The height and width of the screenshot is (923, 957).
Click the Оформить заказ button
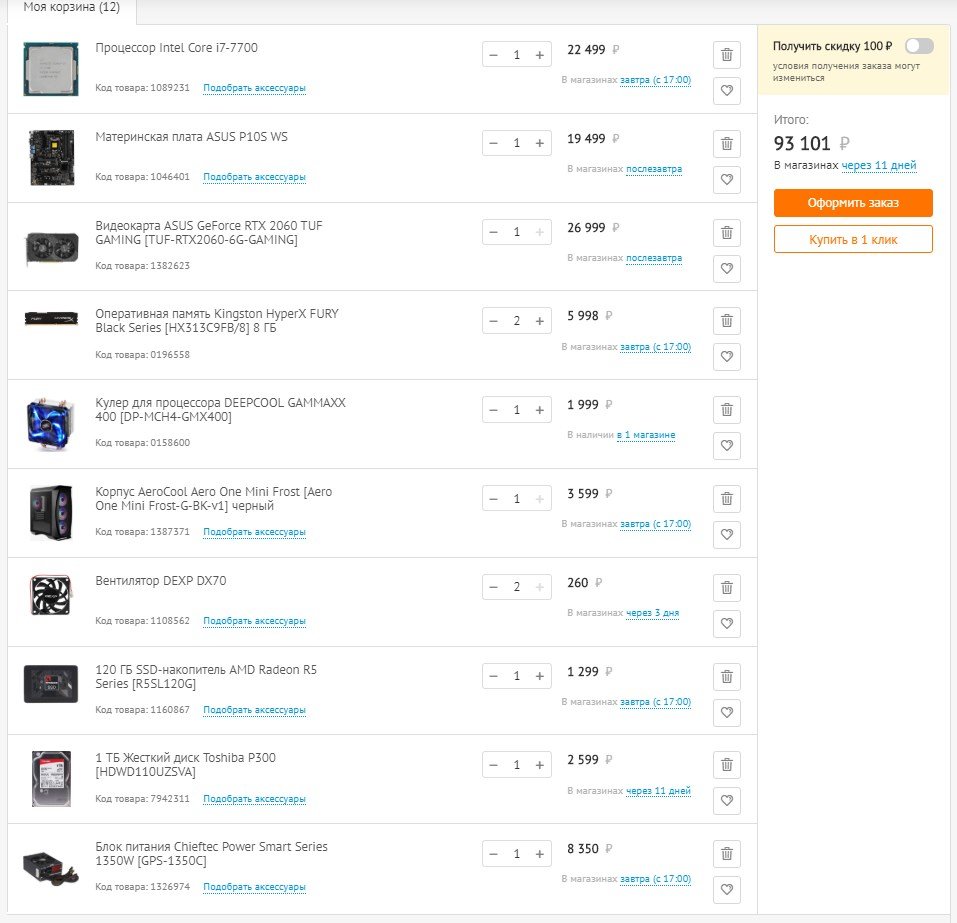[853, 203]
